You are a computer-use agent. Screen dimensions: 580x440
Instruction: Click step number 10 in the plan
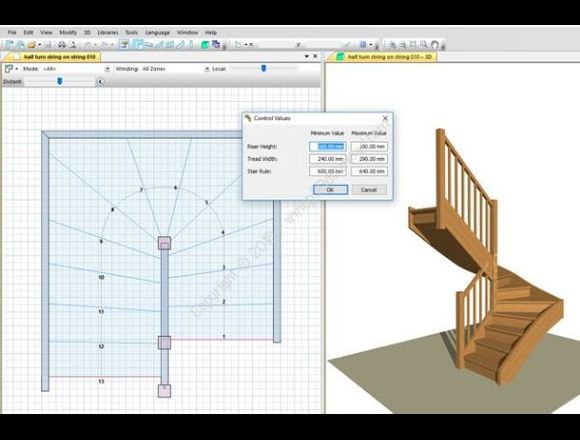point(101,277)
